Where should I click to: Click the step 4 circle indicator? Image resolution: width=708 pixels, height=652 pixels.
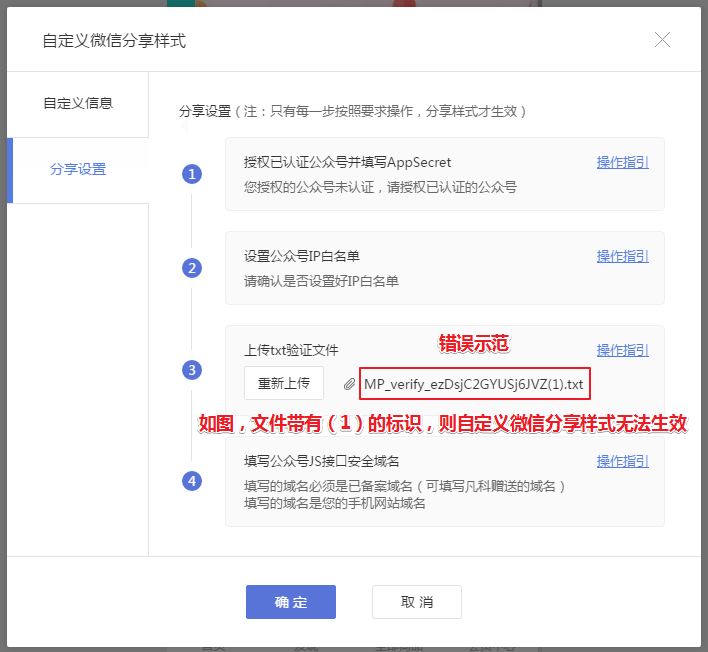click(x=192, y=481)
